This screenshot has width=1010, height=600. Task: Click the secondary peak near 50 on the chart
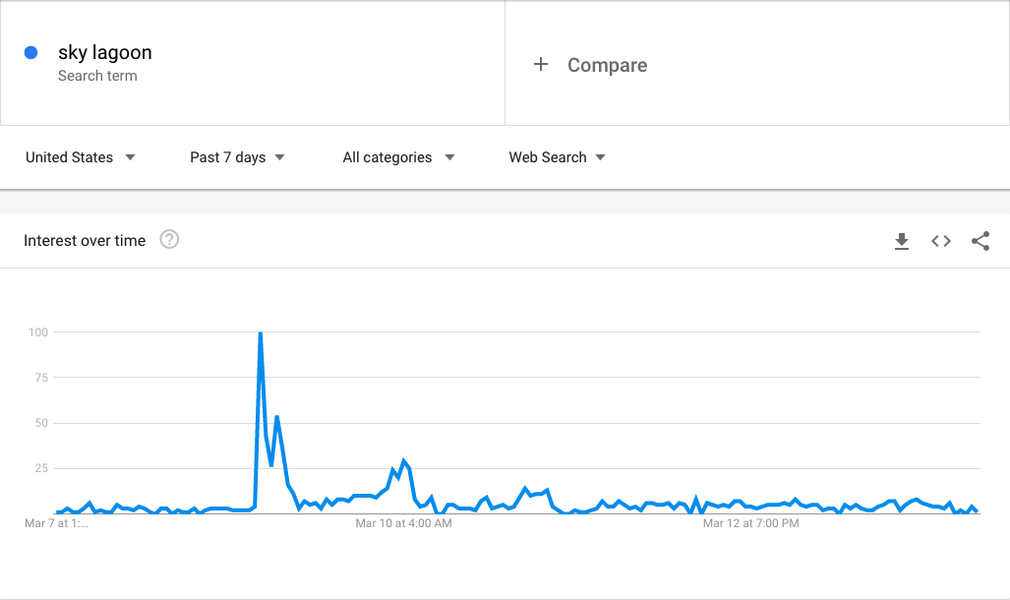[x=277, y=417]
